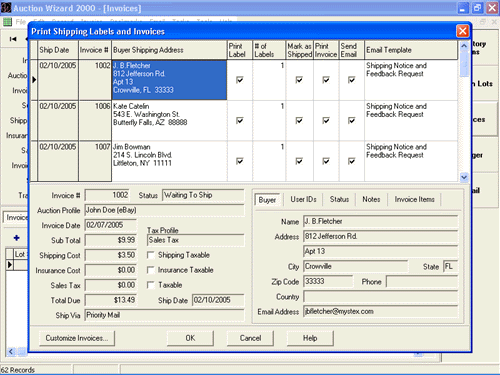500x375 pixels.
Task: Select the Jim Bowman address cell
Action: point(169,161)
